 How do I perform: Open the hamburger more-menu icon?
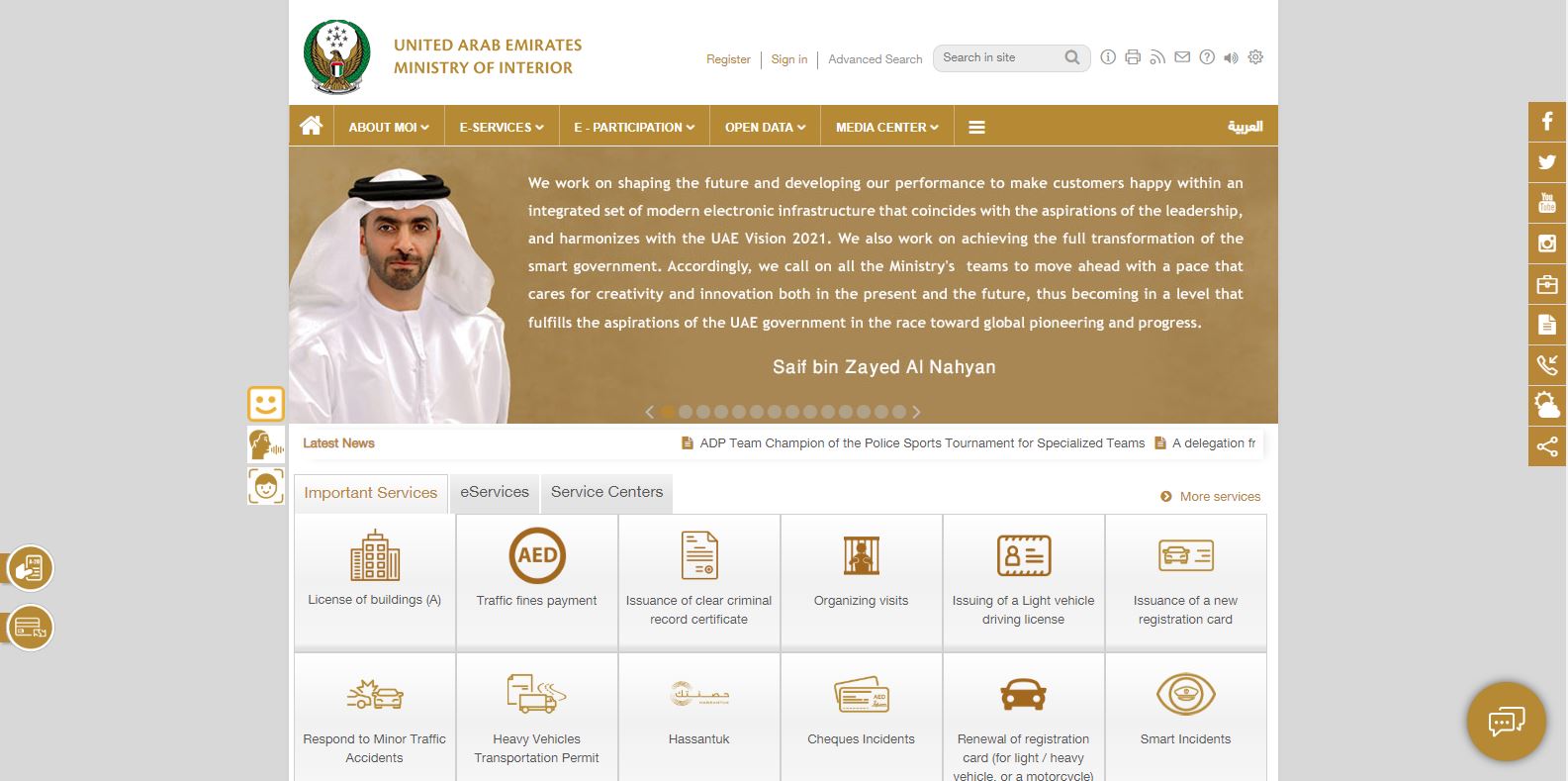pyautogui.click(x=976, y=127)
